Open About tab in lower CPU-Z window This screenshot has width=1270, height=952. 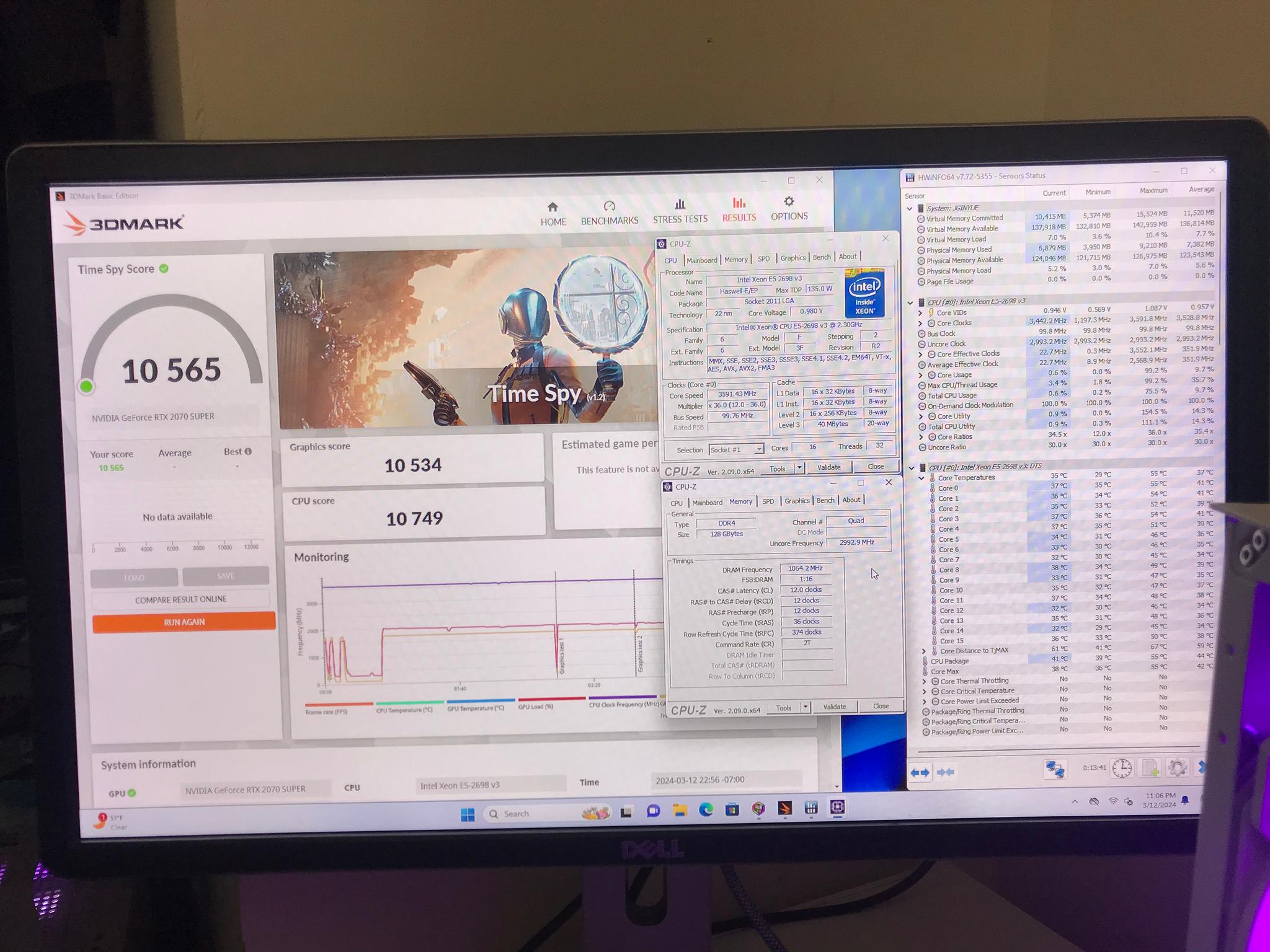point(851,500)
